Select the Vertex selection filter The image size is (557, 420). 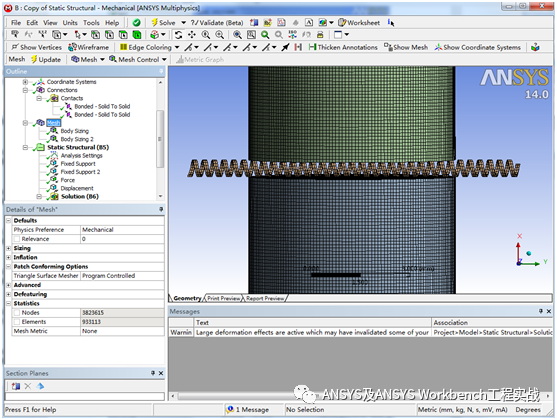pos(96,35)
